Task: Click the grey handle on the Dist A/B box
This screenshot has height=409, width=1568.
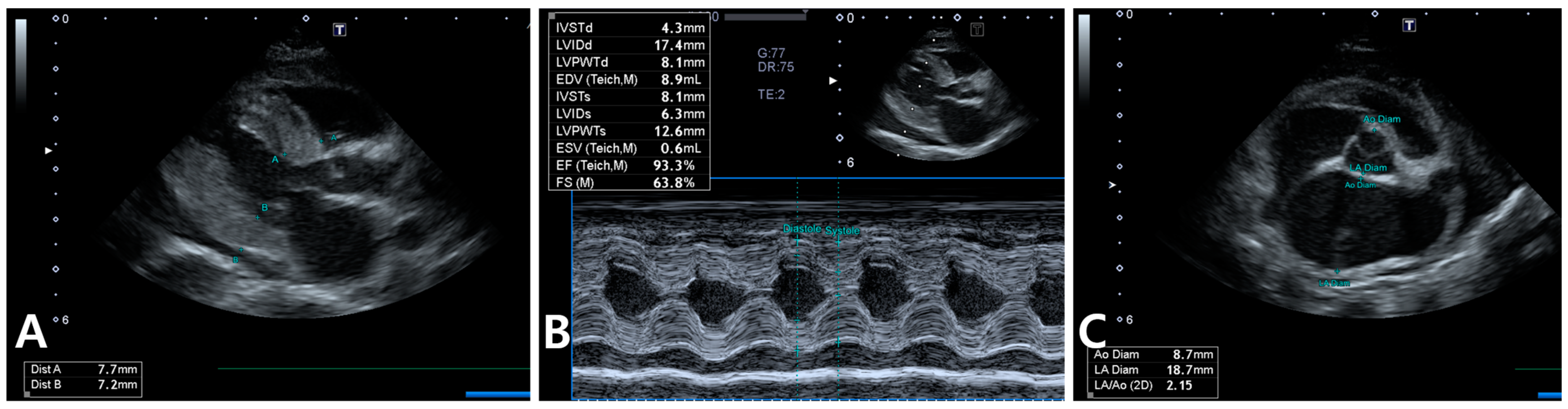Action: tap(27, 395)
